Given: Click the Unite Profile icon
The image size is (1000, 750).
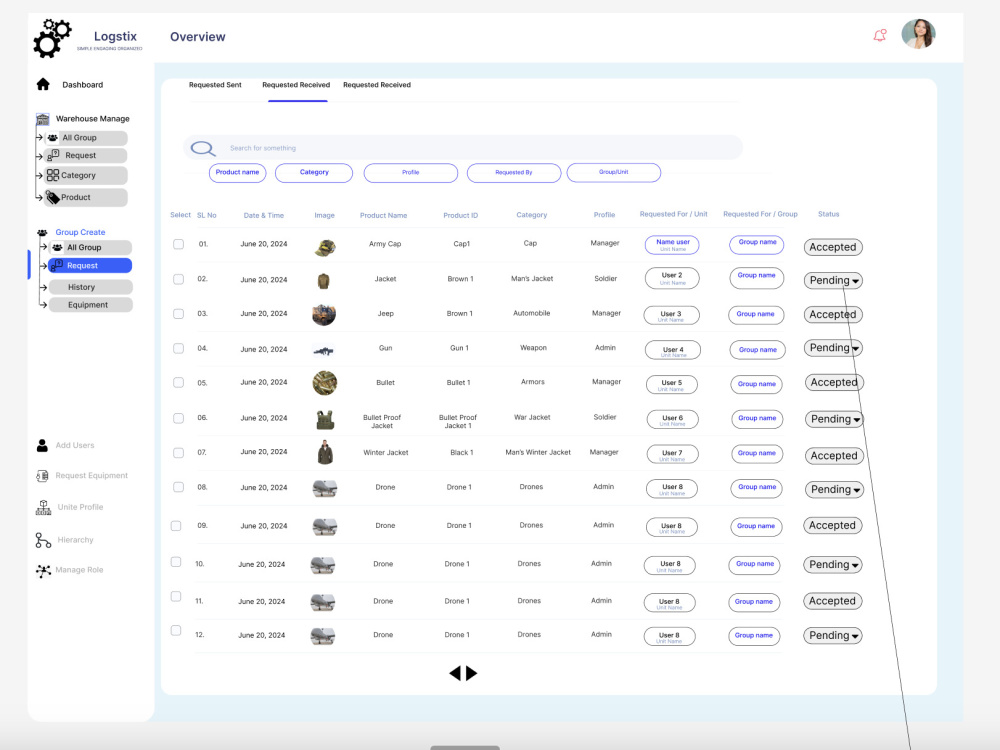Looking at the screenshot, I should pyautogui.click(x=43, y=508).
